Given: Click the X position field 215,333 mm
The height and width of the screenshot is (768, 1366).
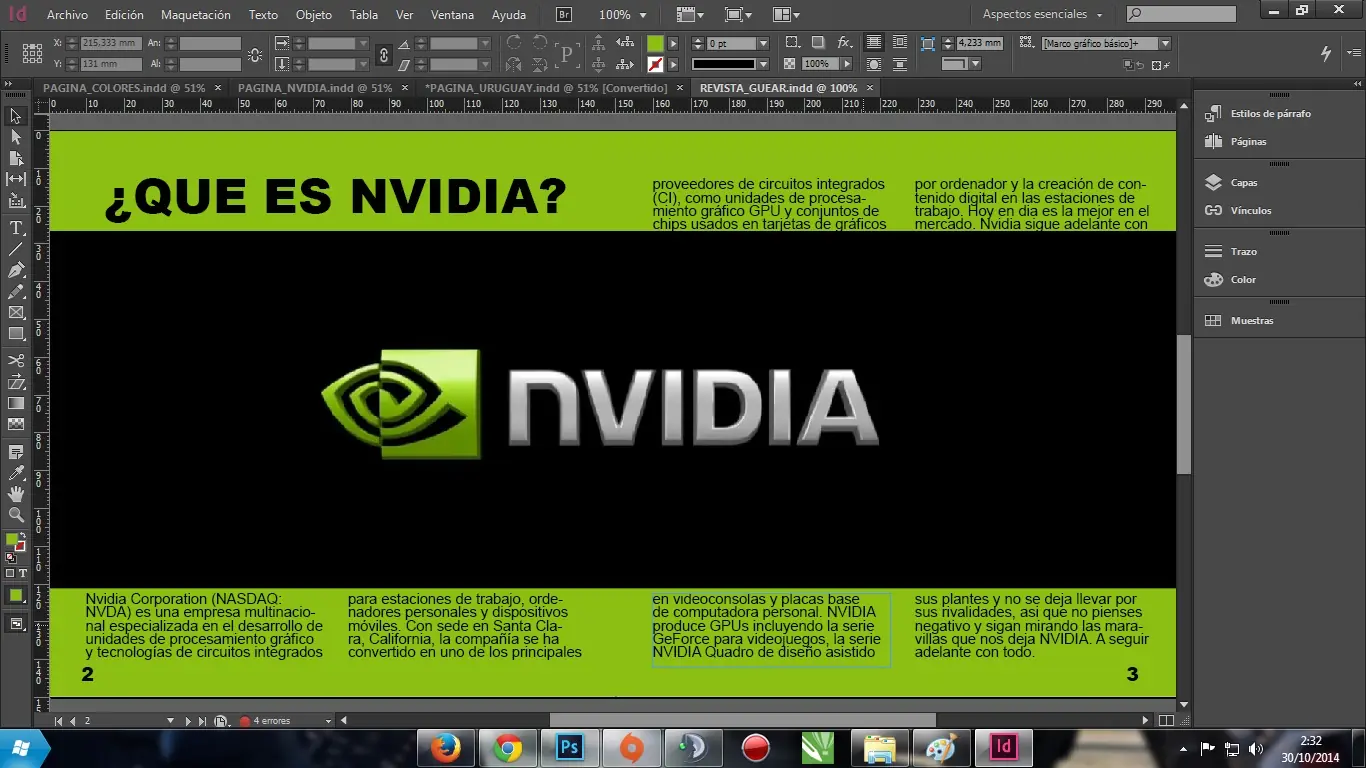Looking at the screenshot, I should tap(111, 44).
